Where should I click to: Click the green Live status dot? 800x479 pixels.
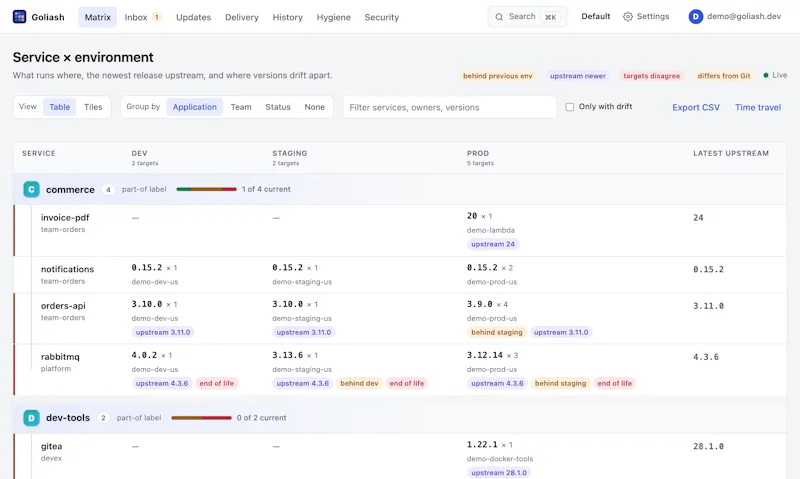coord(766,75)
